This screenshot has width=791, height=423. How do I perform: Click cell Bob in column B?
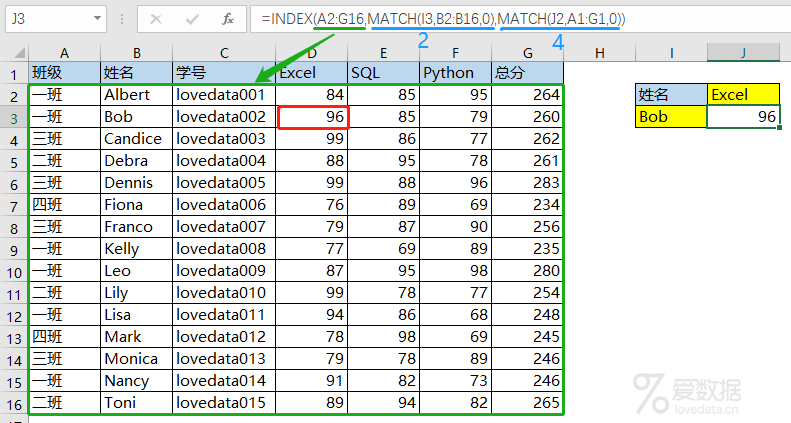click(x=136, y=117)
